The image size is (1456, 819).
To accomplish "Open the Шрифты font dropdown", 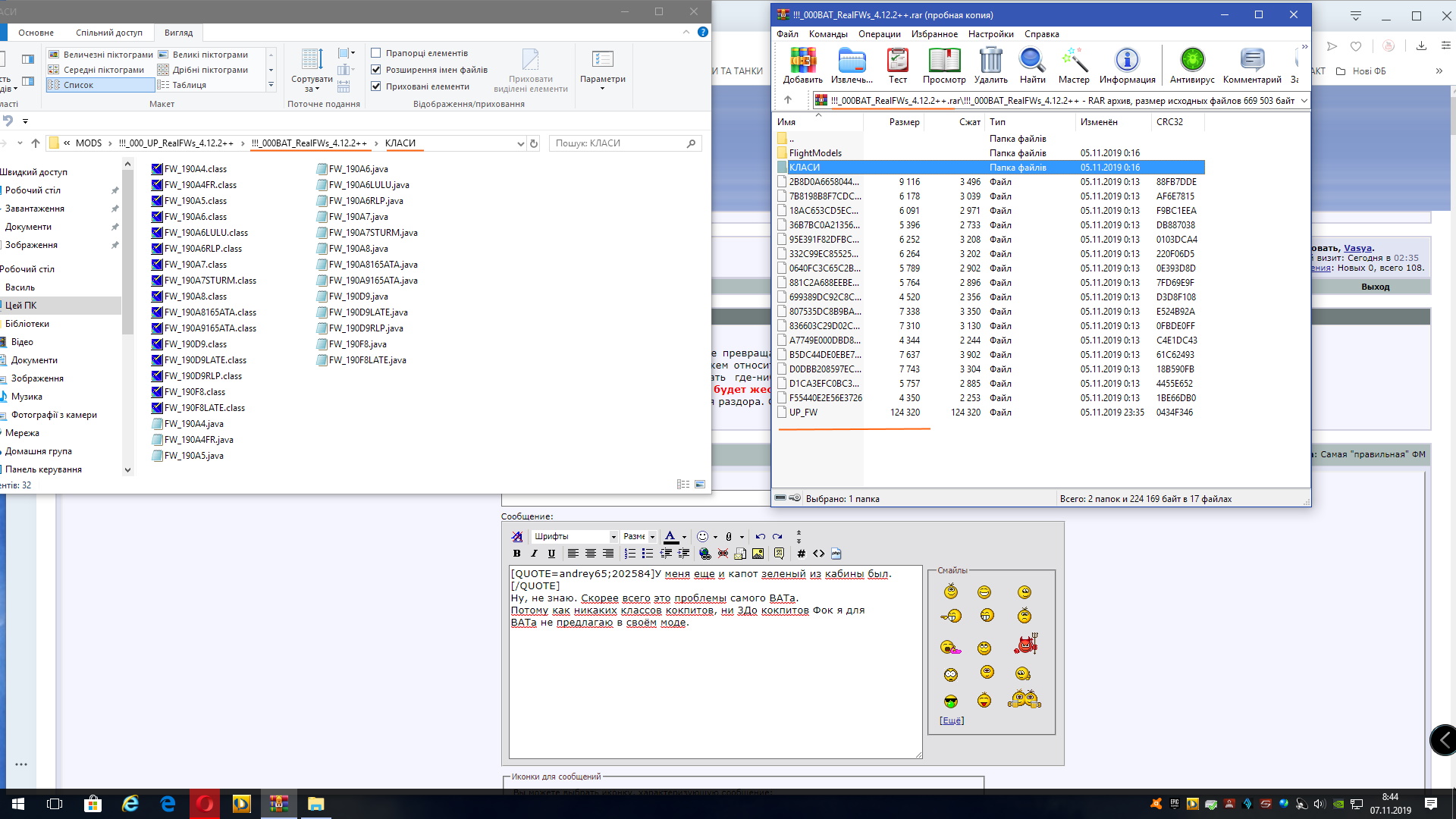I will point(574,537).
